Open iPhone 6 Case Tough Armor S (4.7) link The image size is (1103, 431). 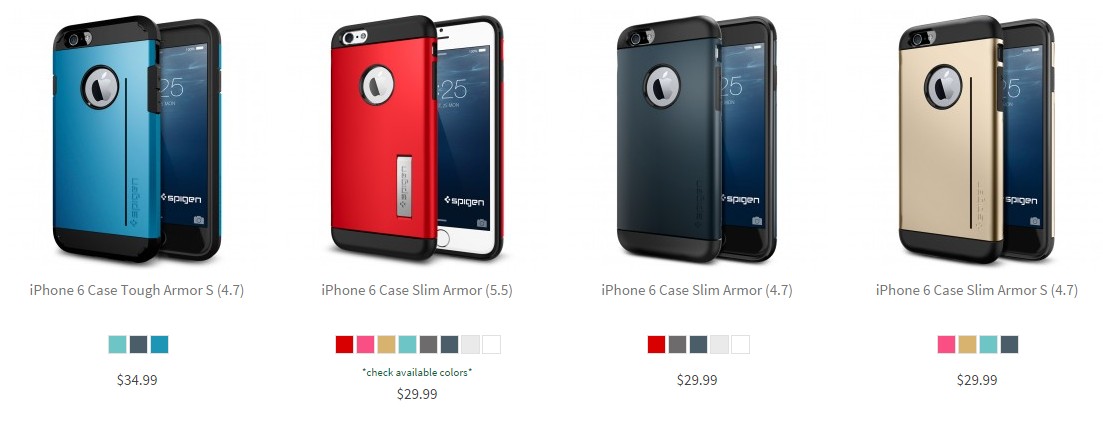click(x=137, y=290)
